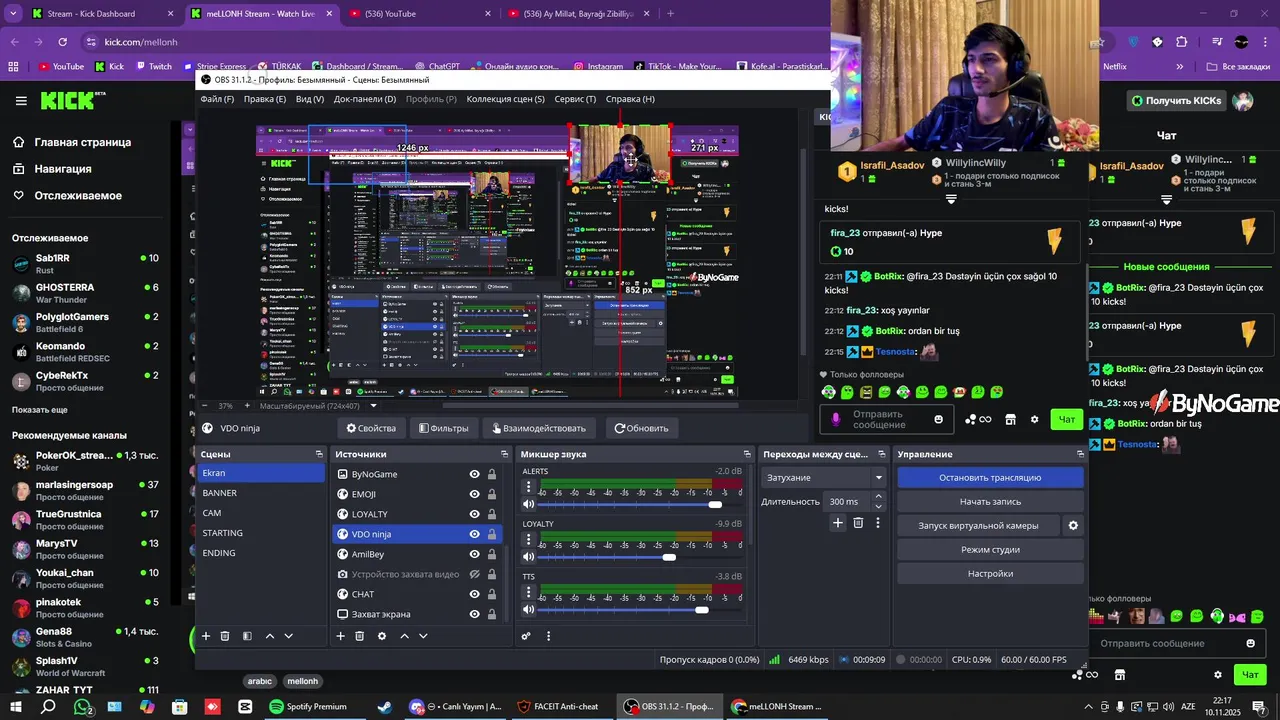Open audio mixer footer three-dot menu

point(548,636)
